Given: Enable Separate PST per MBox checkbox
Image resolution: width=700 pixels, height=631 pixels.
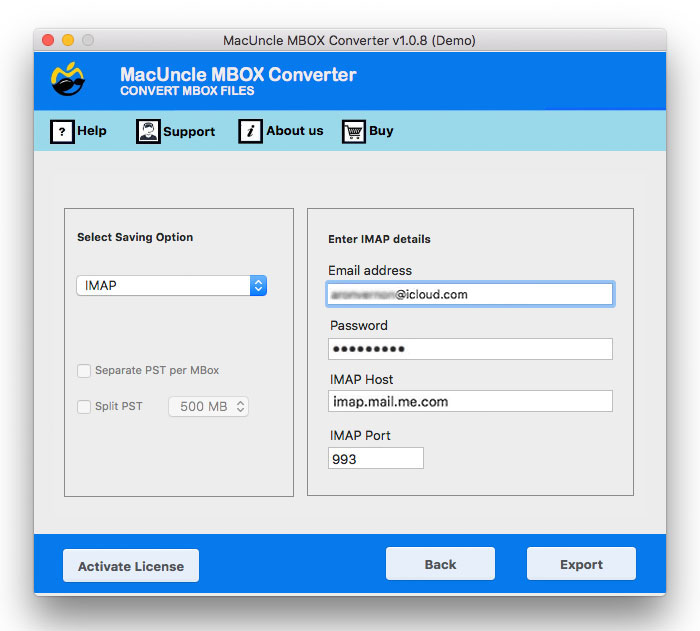Looking at the screenshot, I should pyautogui.click(x=84, y=371).
